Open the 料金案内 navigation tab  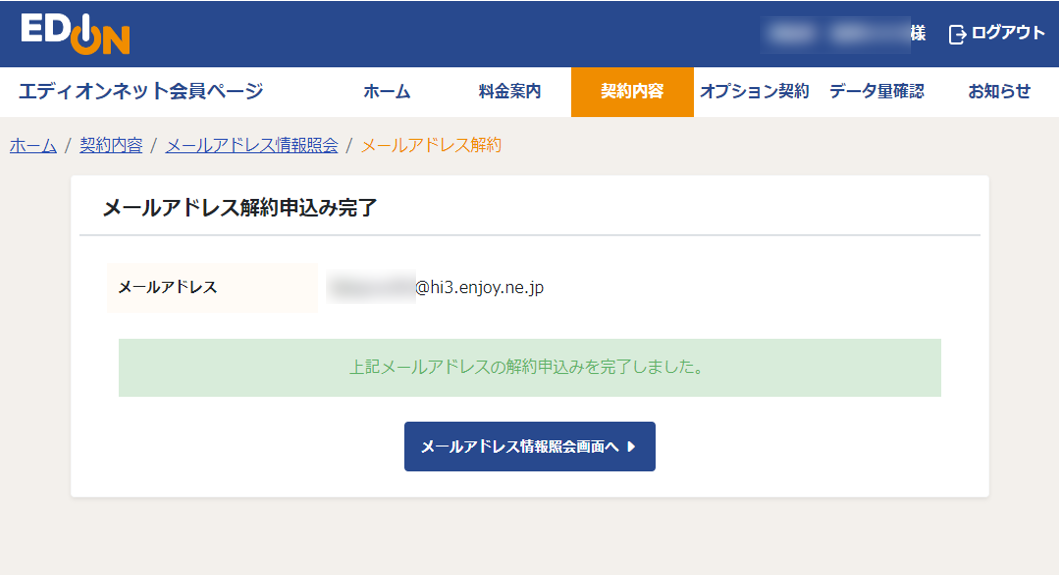pyautogui.click(x=510, y=92)
